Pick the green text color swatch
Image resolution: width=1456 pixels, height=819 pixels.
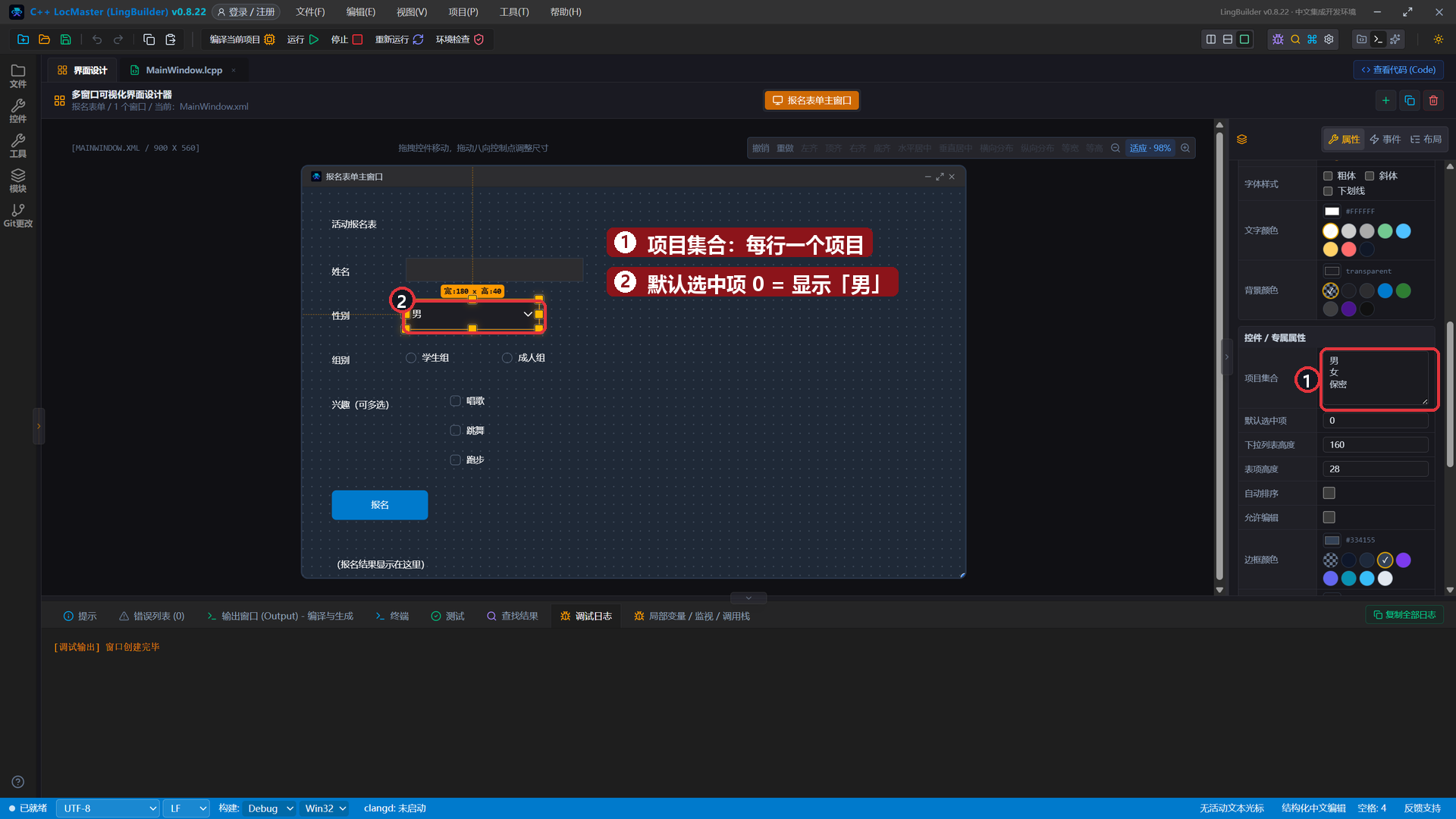pos(1385,231)
